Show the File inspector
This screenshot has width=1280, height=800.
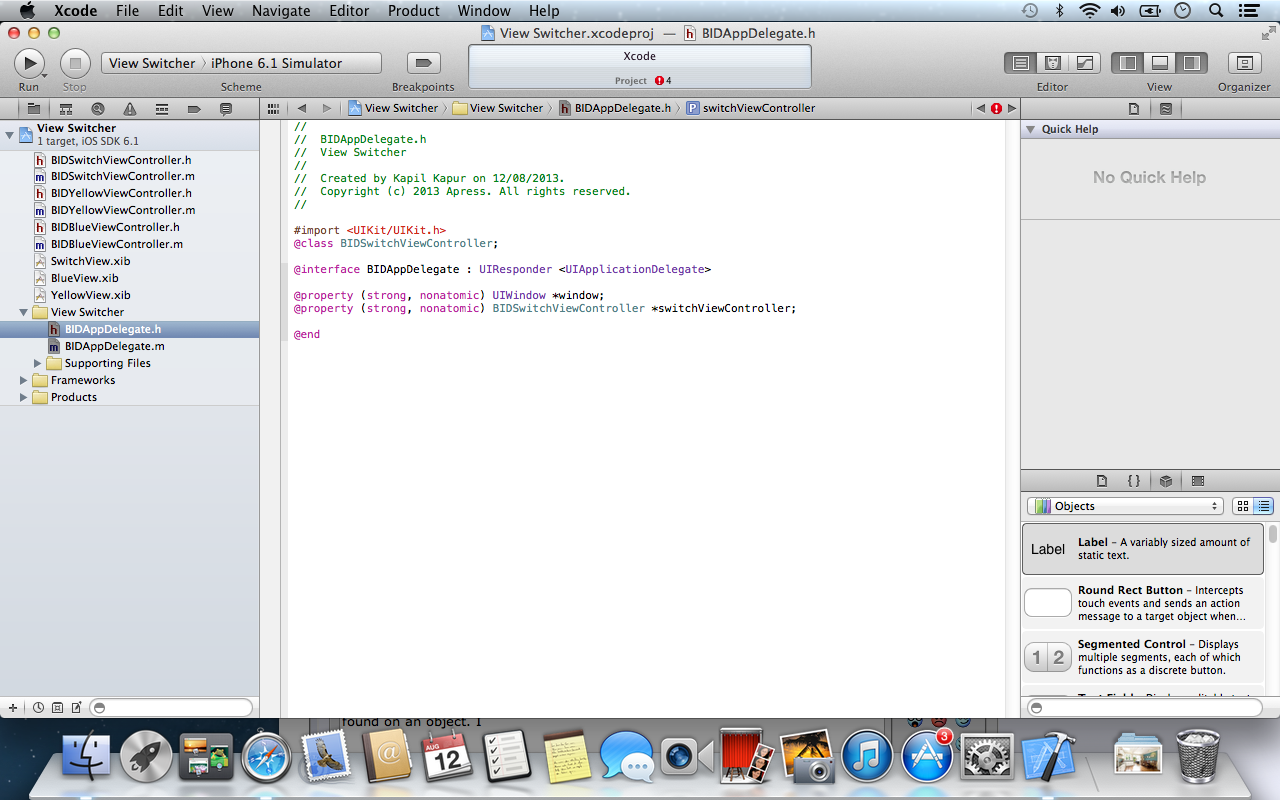pyautogui.click(x=1134, y=108)
